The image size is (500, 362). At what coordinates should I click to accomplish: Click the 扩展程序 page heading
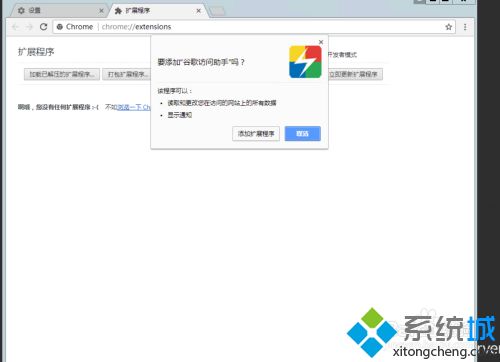click(x=36, y=52)
